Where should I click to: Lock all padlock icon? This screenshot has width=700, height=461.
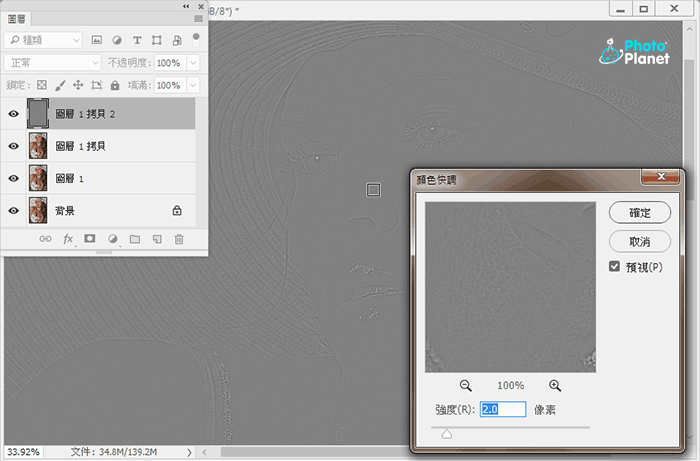[115, 85]
